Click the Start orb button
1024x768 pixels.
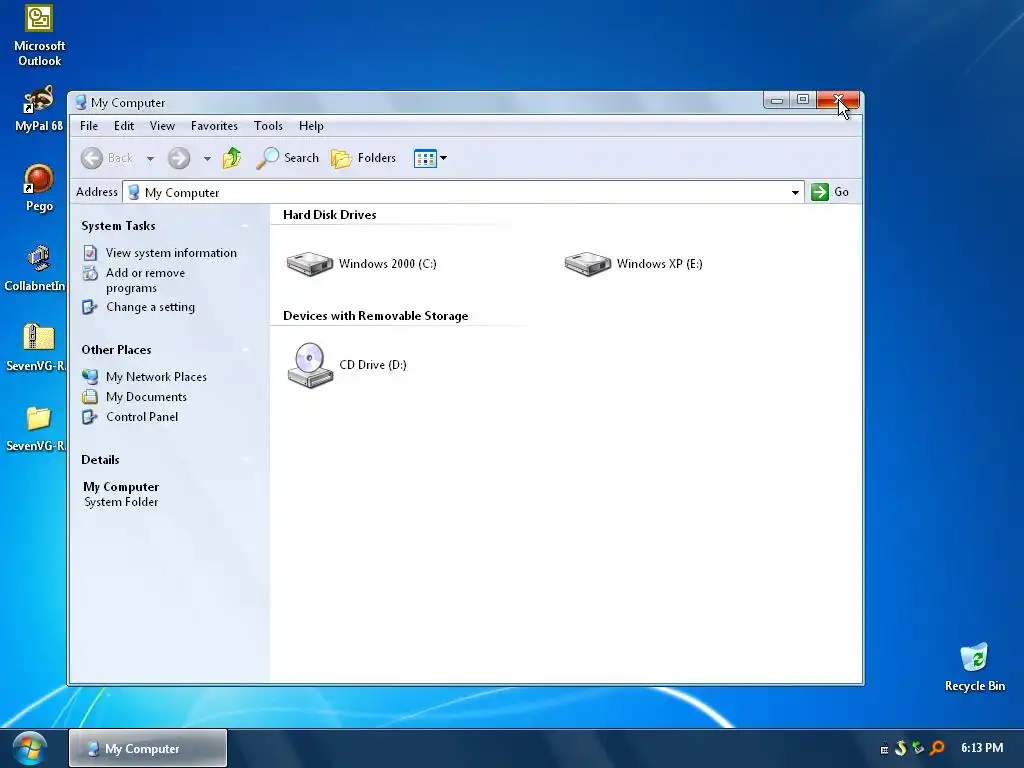point(29,748)
